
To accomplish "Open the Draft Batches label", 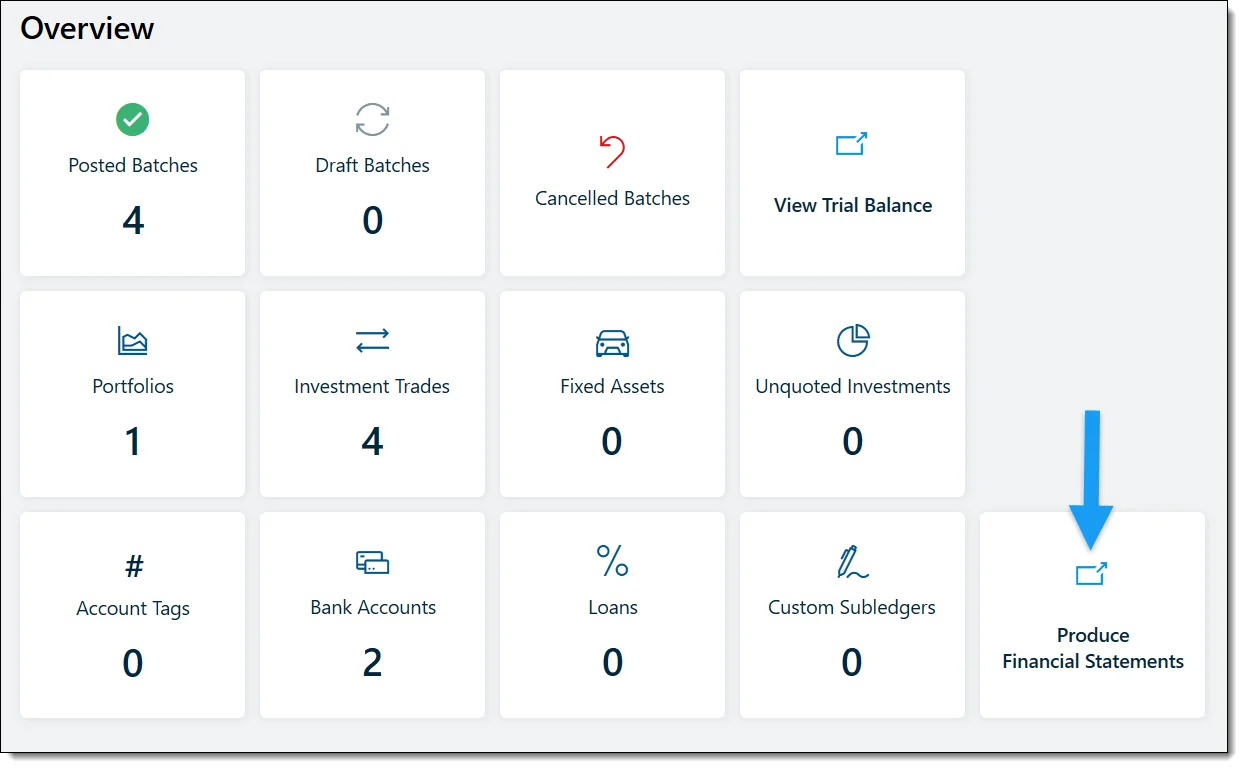I will click(x=372, y=166).
